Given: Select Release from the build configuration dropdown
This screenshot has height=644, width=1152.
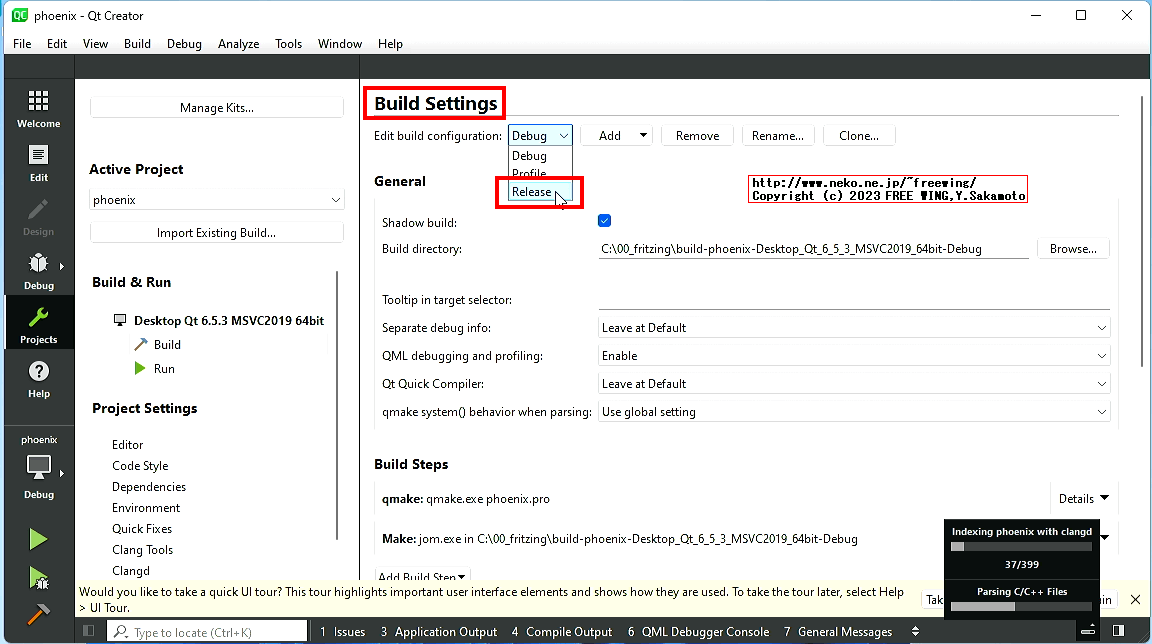Looking at the screenshot, I should (x=532, y=191).
